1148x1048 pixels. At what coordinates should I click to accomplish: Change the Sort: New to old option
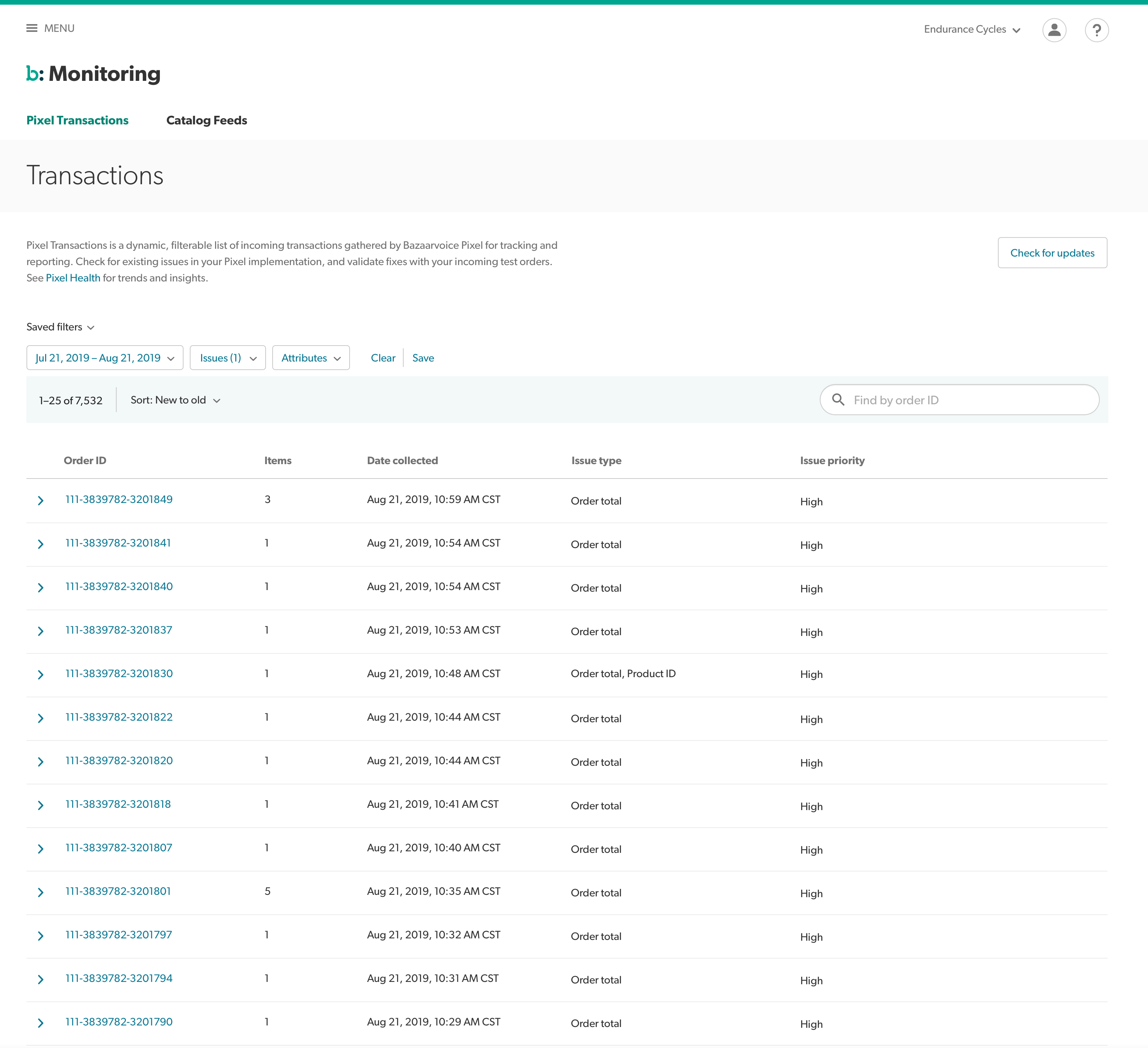point(175,400)
